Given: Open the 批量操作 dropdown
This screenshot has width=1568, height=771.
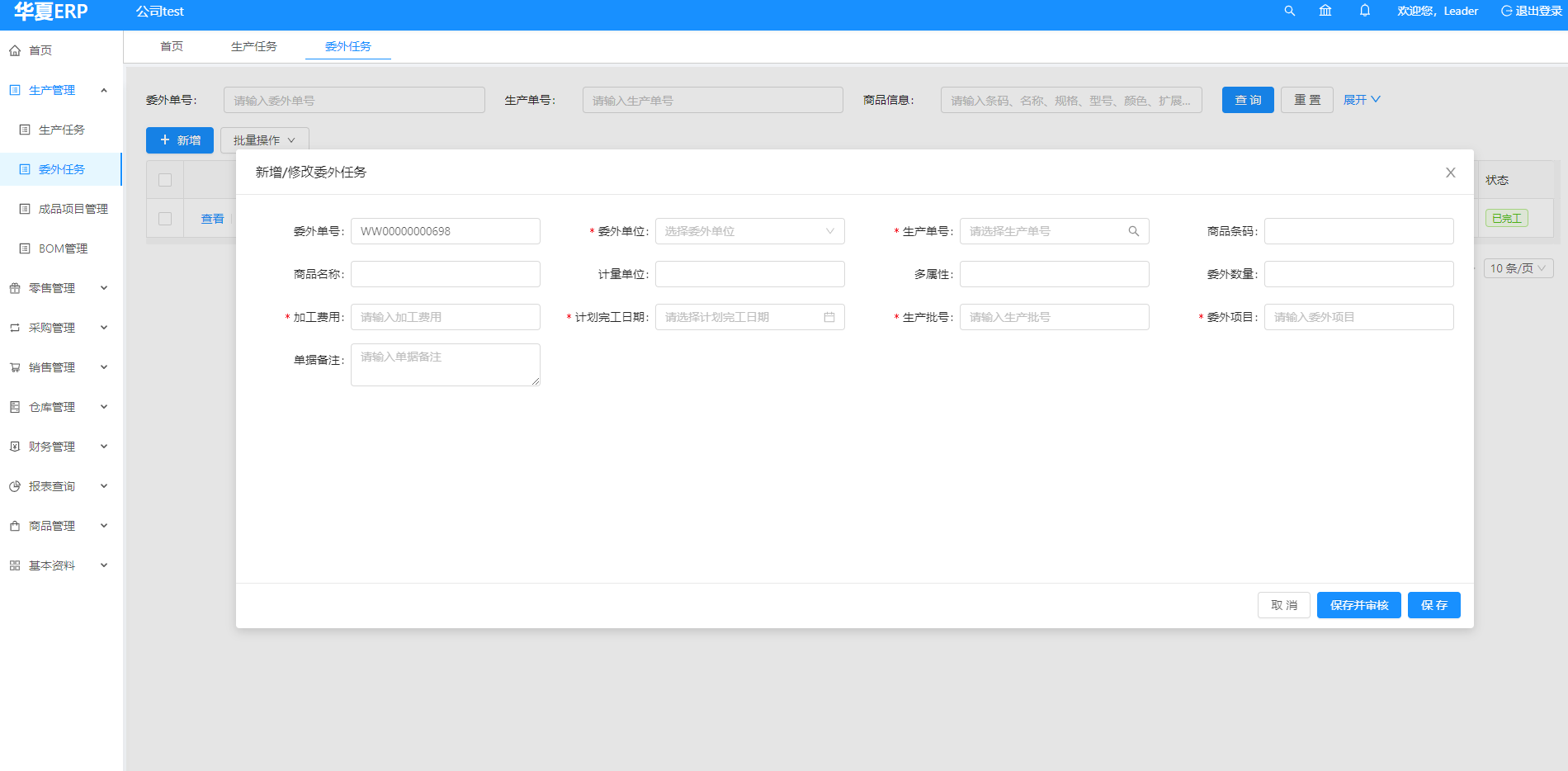Looking at the screenshot, I should pyautogui.click(x=265, y=140).
